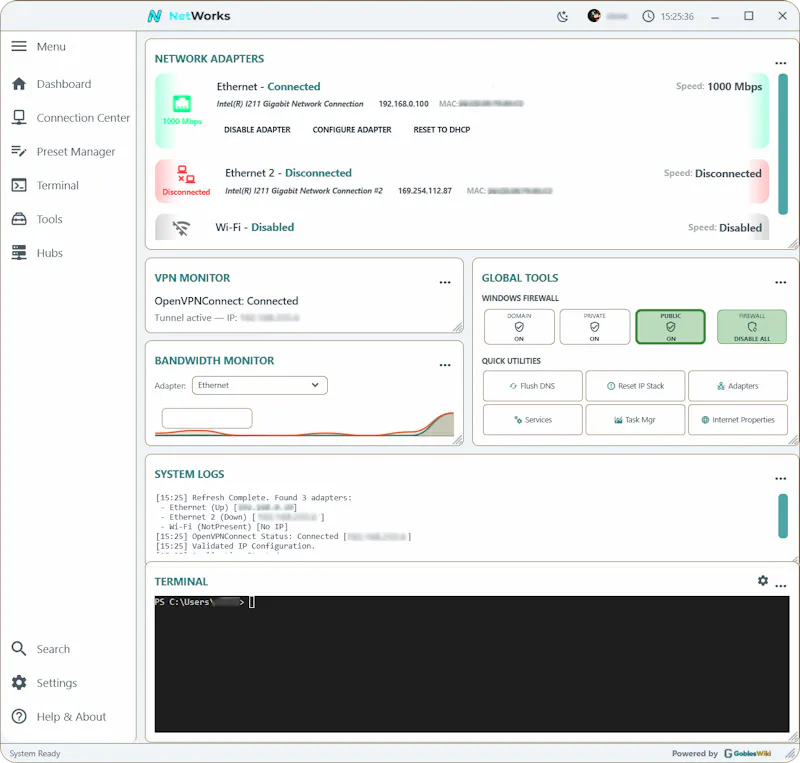
Task: Open Connection Center in the sidebar
Action: click(83, 118)
